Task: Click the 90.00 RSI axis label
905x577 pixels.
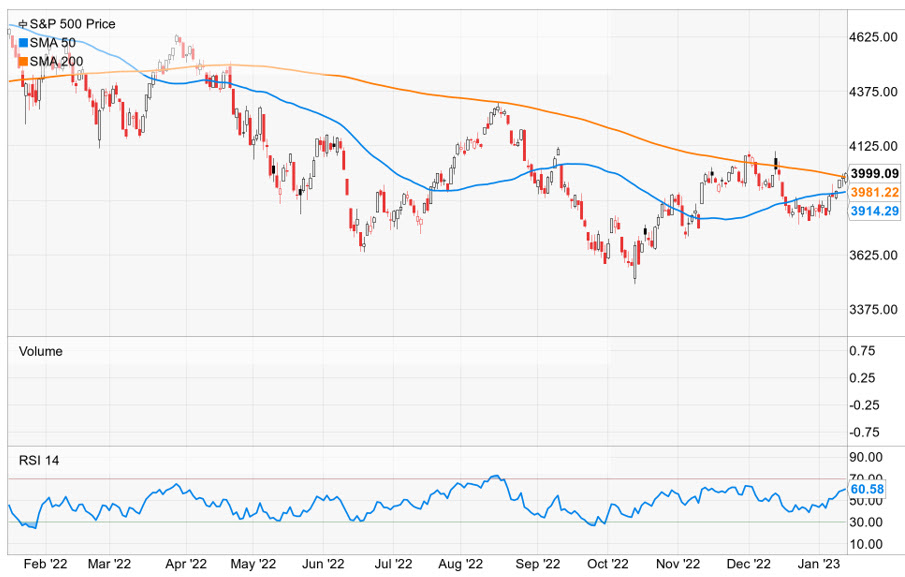Action: pos(866,458)
